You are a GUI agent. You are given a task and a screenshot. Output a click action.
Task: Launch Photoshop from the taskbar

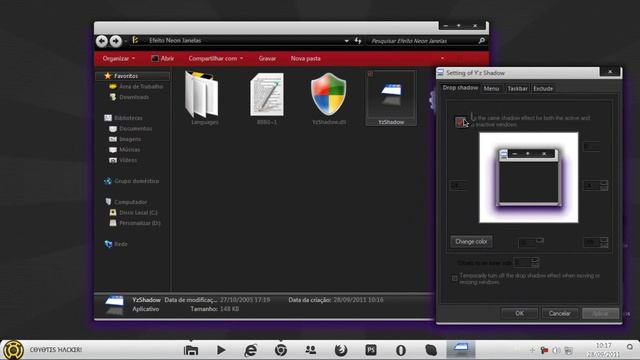click(x=371, y=350)
